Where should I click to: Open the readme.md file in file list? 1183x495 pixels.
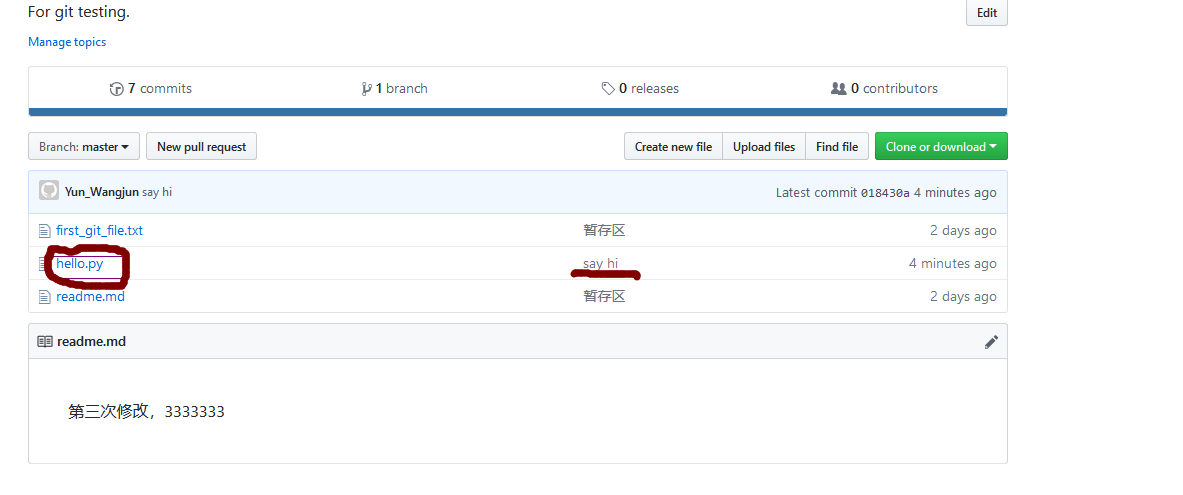pos(91,297)
